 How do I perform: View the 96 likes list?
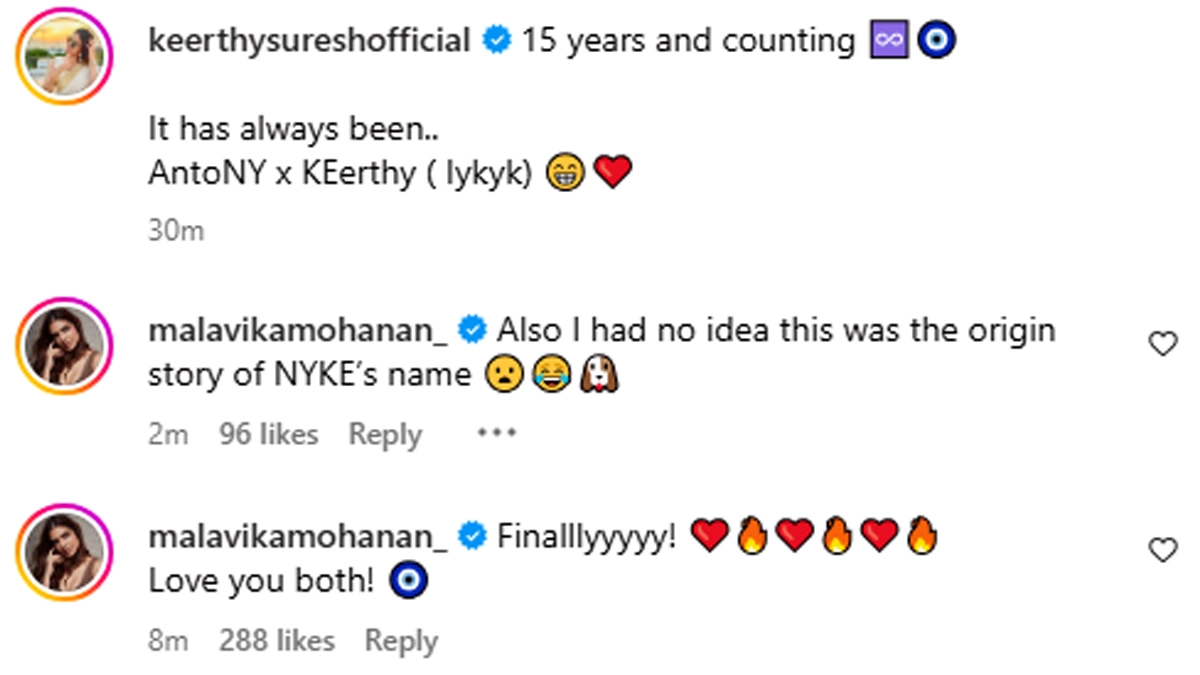coord(268,435)
